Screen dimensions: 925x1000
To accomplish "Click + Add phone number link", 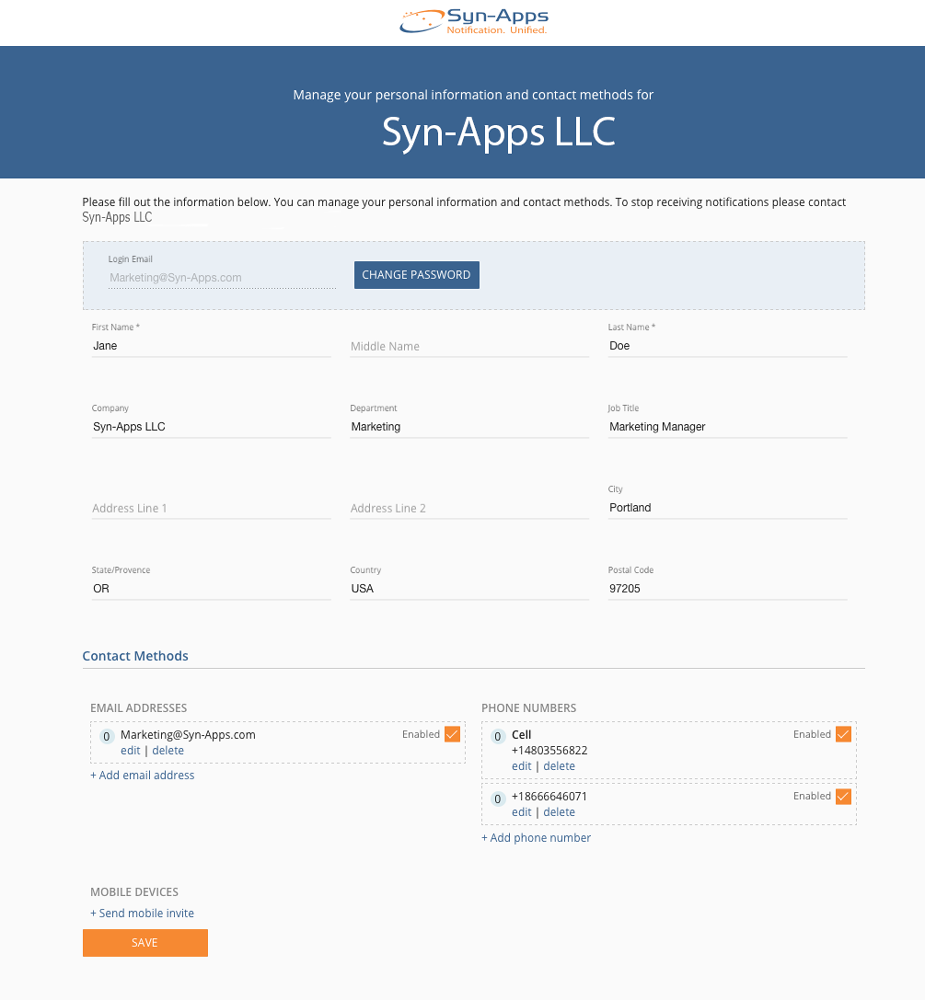I will (x=536, y=837).
